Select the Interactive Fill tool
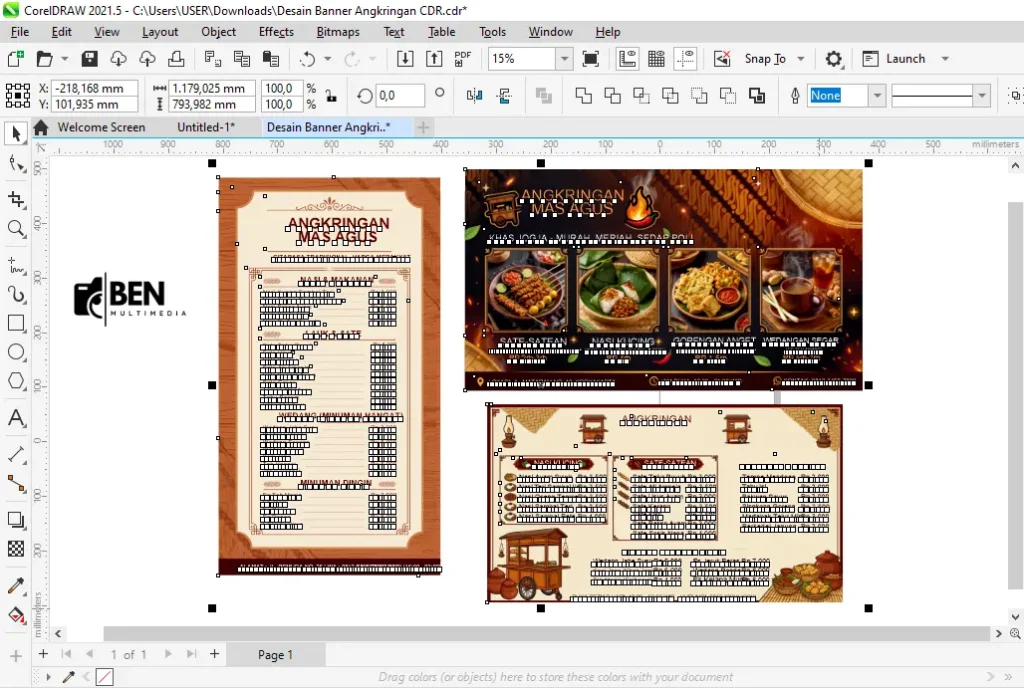This screenshot has height=688, width=1024. pyautogui.click(x=16, y=615)
